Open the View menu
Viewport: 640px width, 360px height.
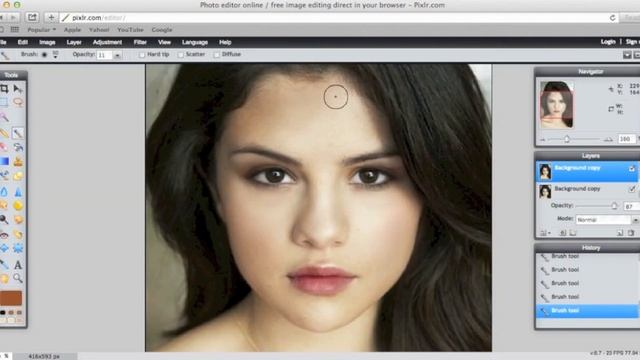point(164,42)
